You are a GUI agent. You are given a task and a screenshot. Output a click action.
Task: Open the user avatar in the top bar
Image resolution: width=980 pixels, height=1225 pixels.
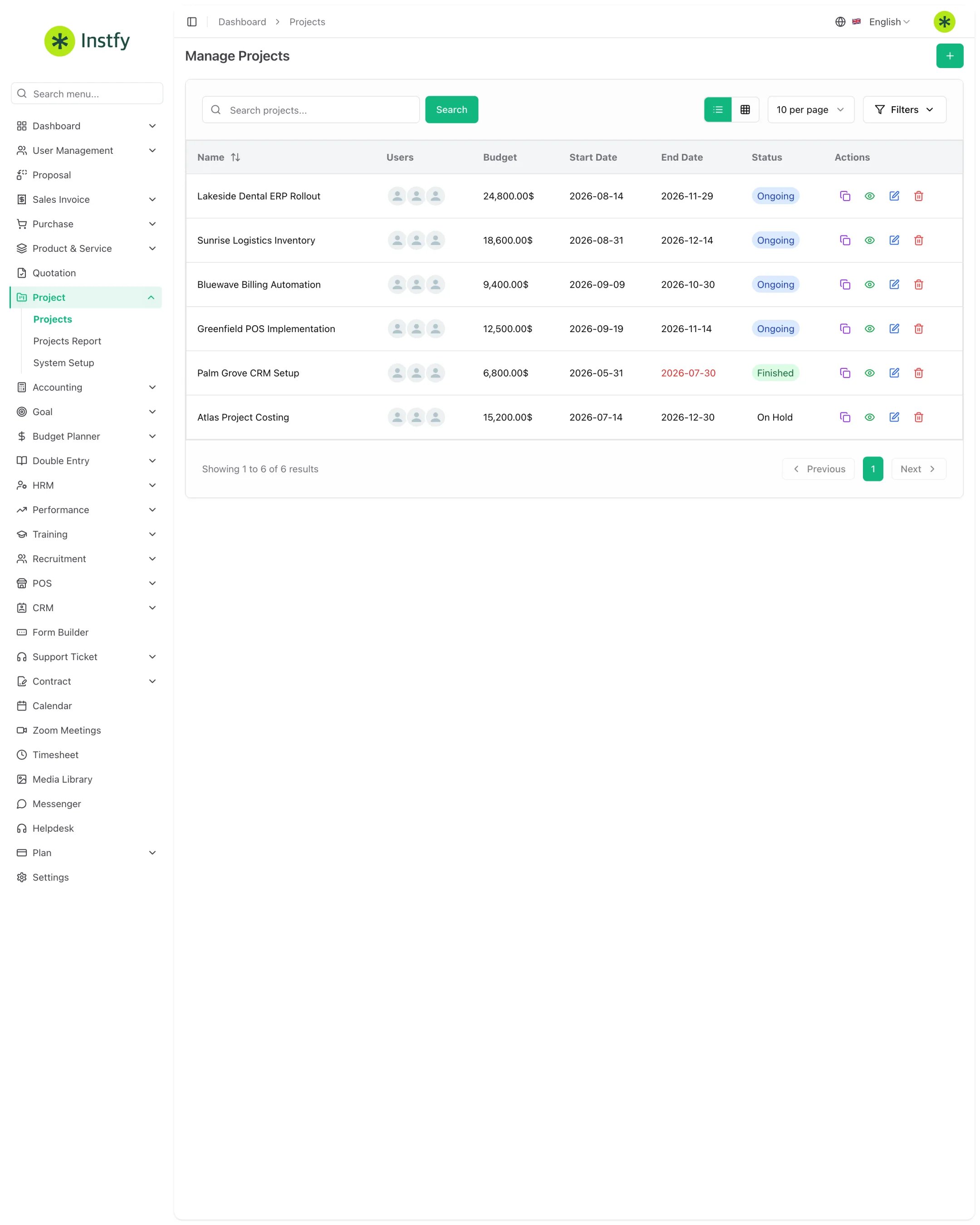(944, 22)
